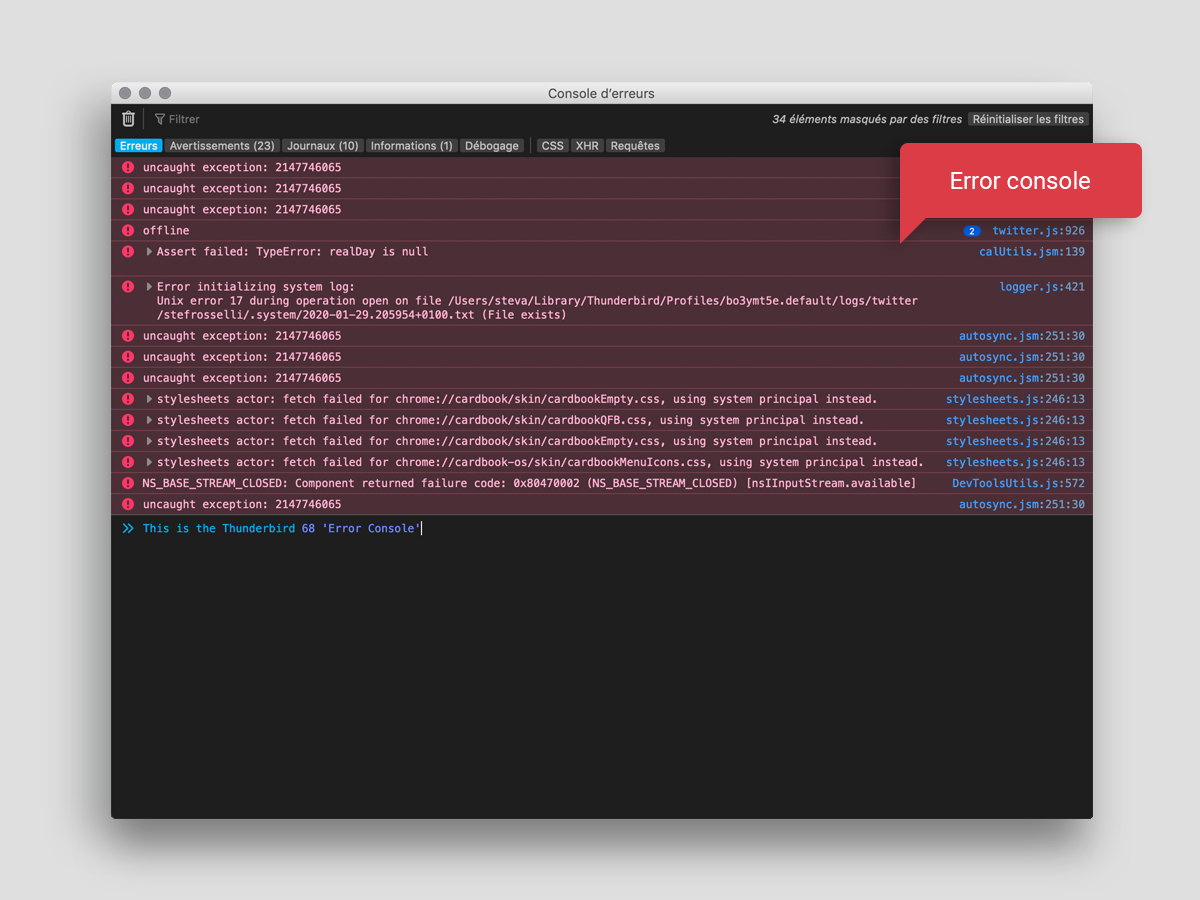This screenshot has height=900, width=1200.
Task: Click the error icon on 'Error initializing system log' row
Action: pos(128,287)
